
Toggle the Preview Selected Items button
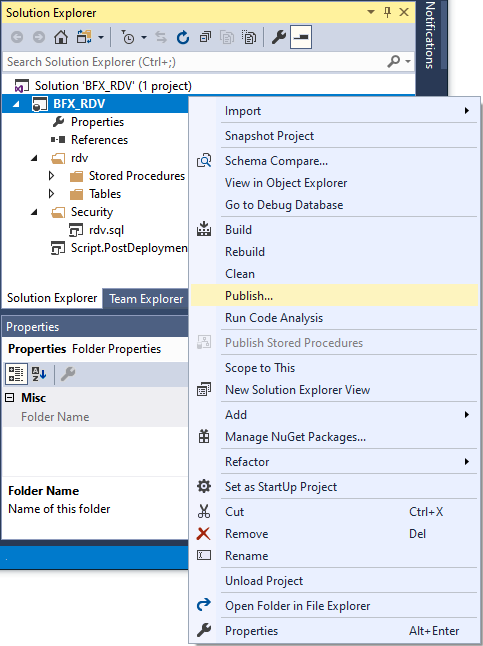[301, 37]
